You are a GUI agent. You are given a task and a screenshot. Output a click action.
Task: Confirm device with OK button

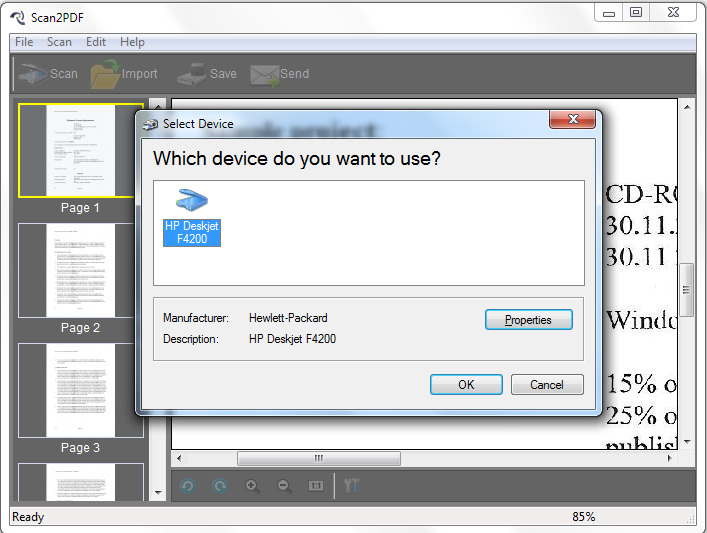pos(466,385)
